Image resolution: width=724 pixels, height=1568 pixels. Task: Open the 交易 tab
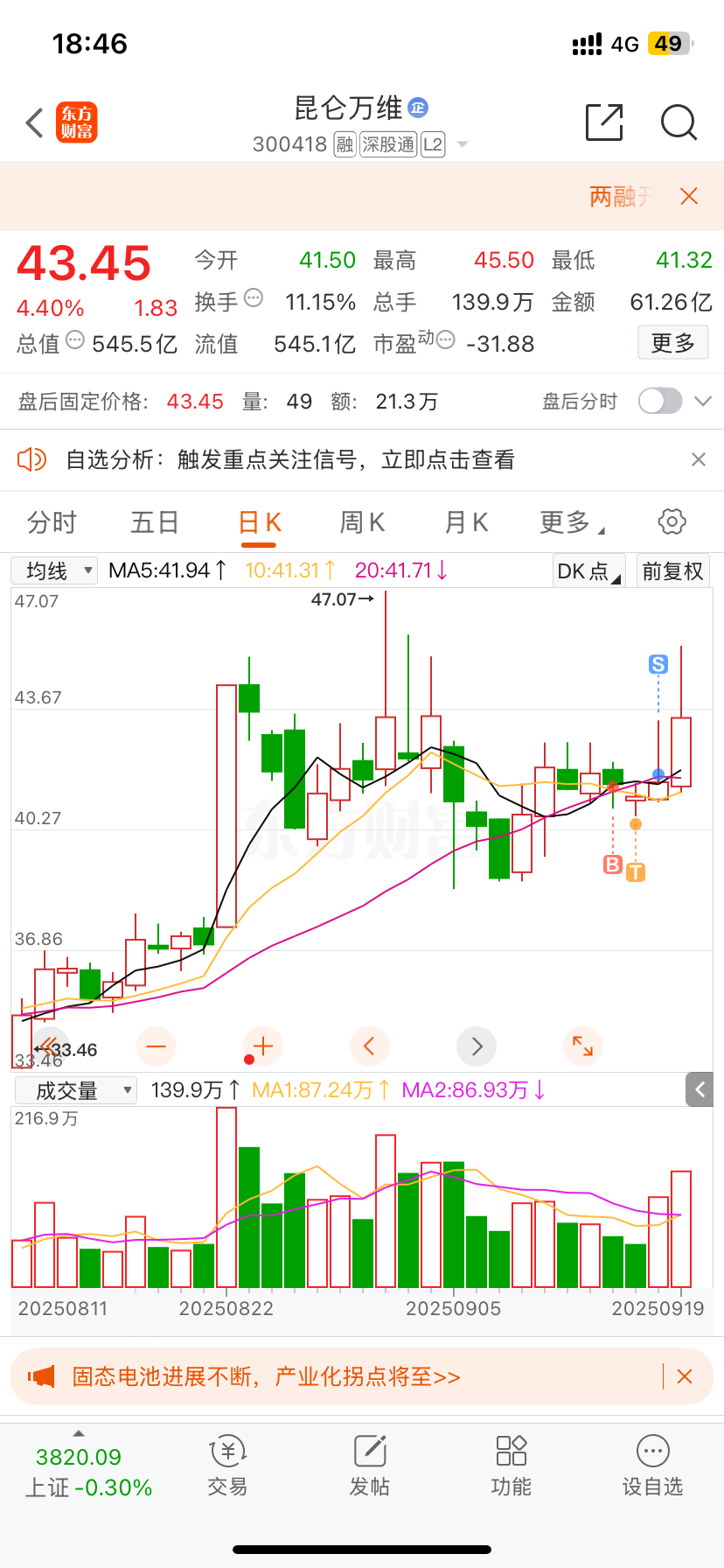[227, 1466]
